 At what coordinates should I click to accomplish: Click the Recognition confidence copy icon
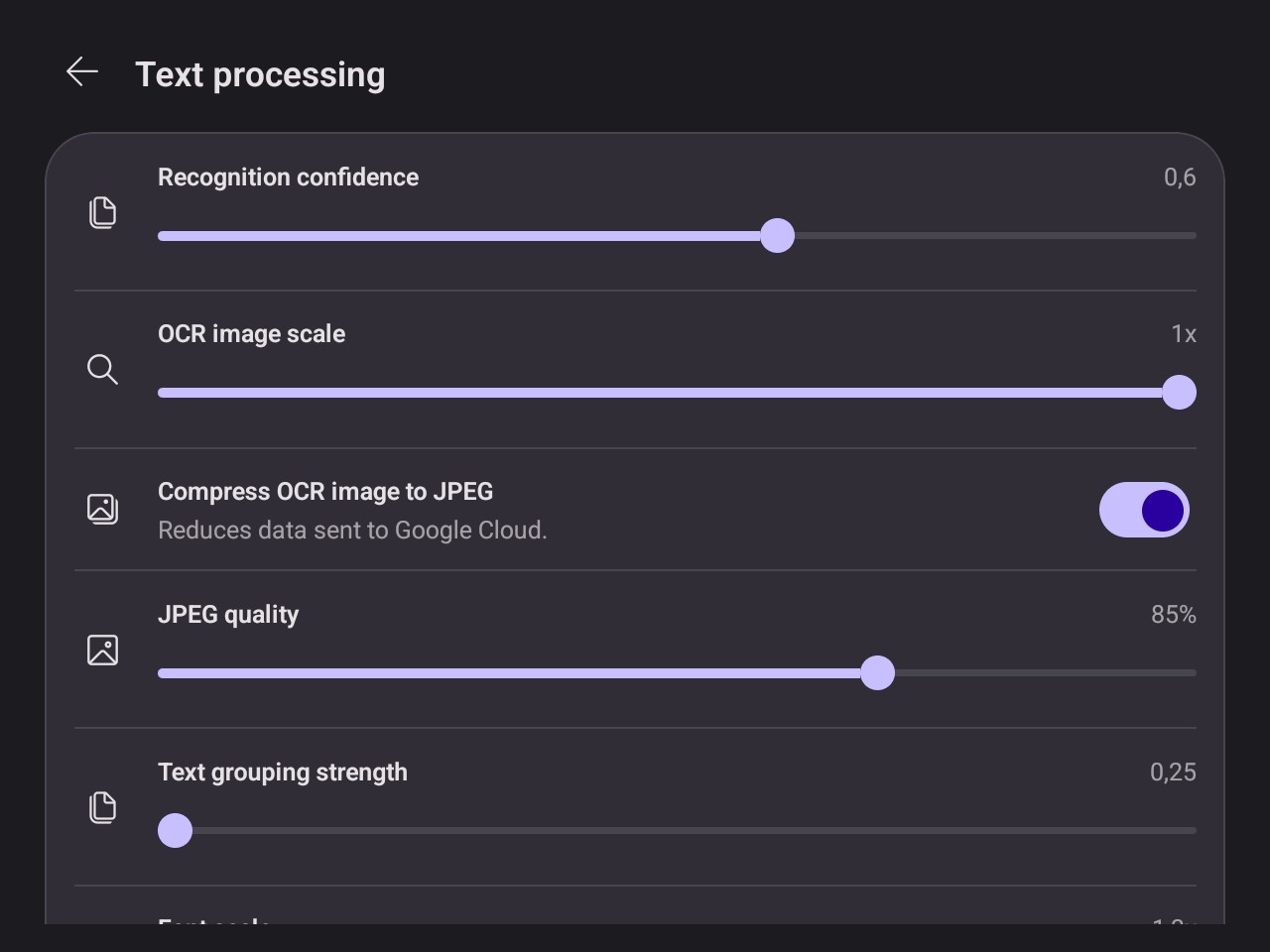(102, 212)
